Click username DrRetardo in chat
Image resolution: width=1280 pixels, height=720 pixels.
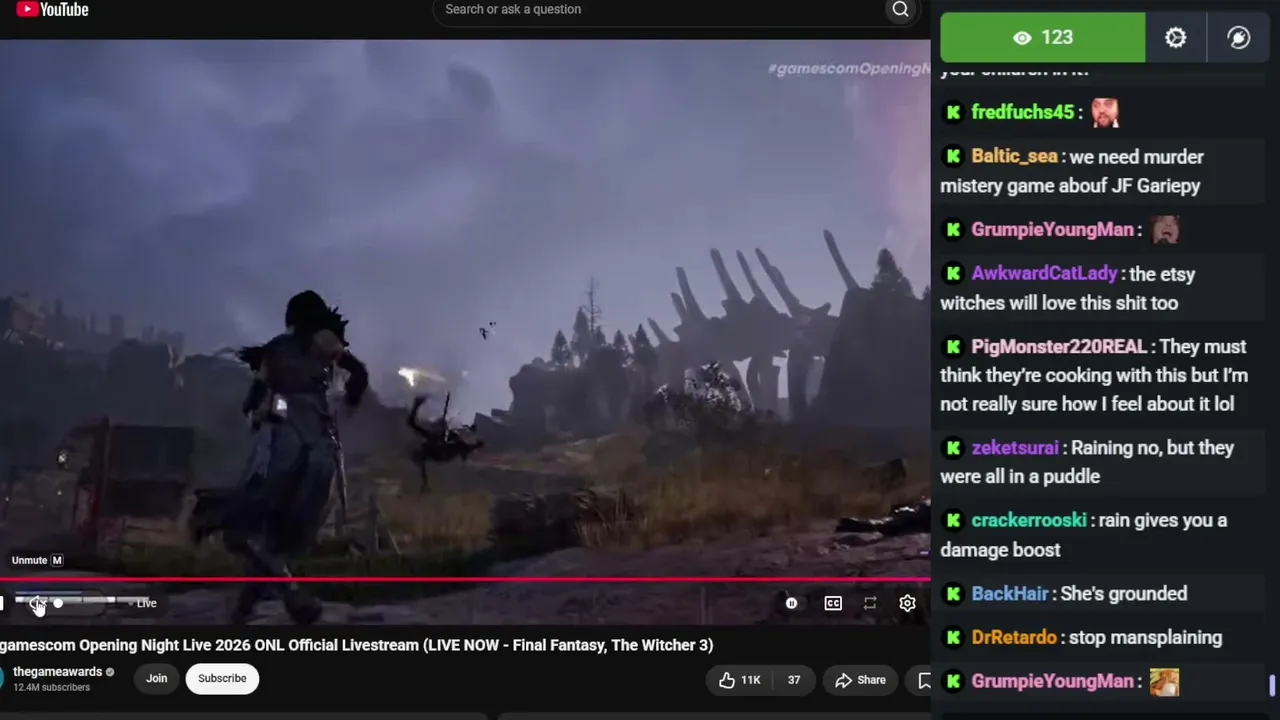click(1014, 637)
